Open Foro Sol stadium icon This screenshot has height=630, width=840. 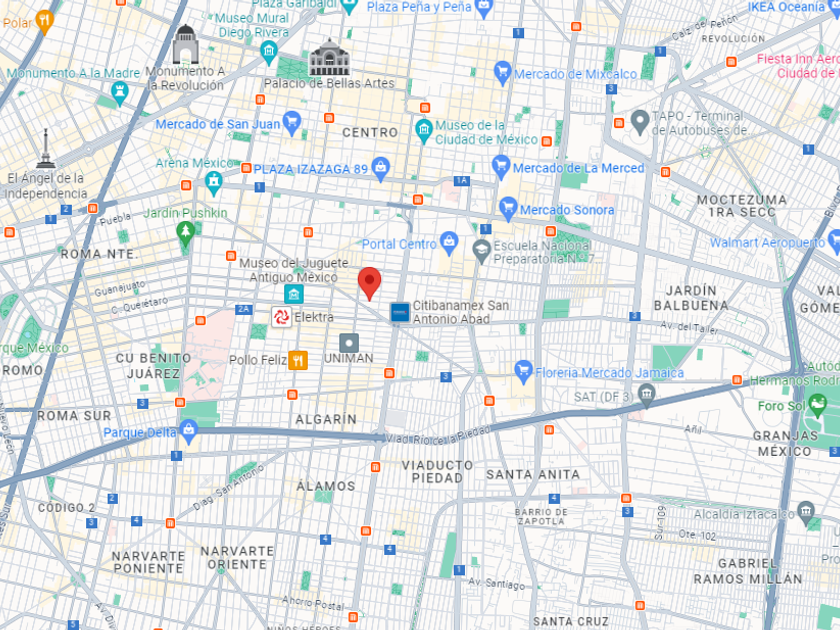(817, 406)
